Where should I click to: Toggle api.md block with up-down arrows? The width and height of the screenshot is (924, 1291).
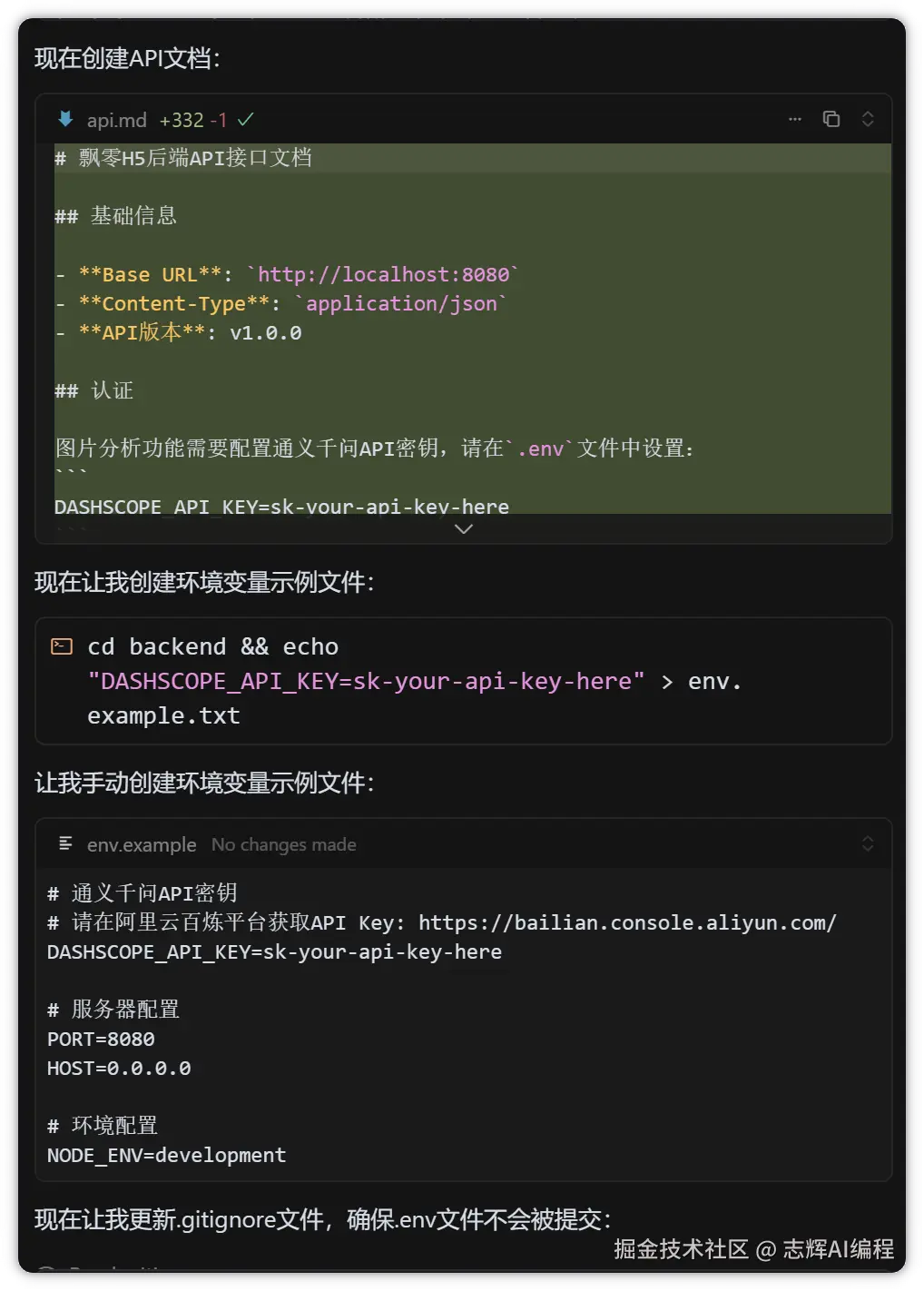(868, 119)
